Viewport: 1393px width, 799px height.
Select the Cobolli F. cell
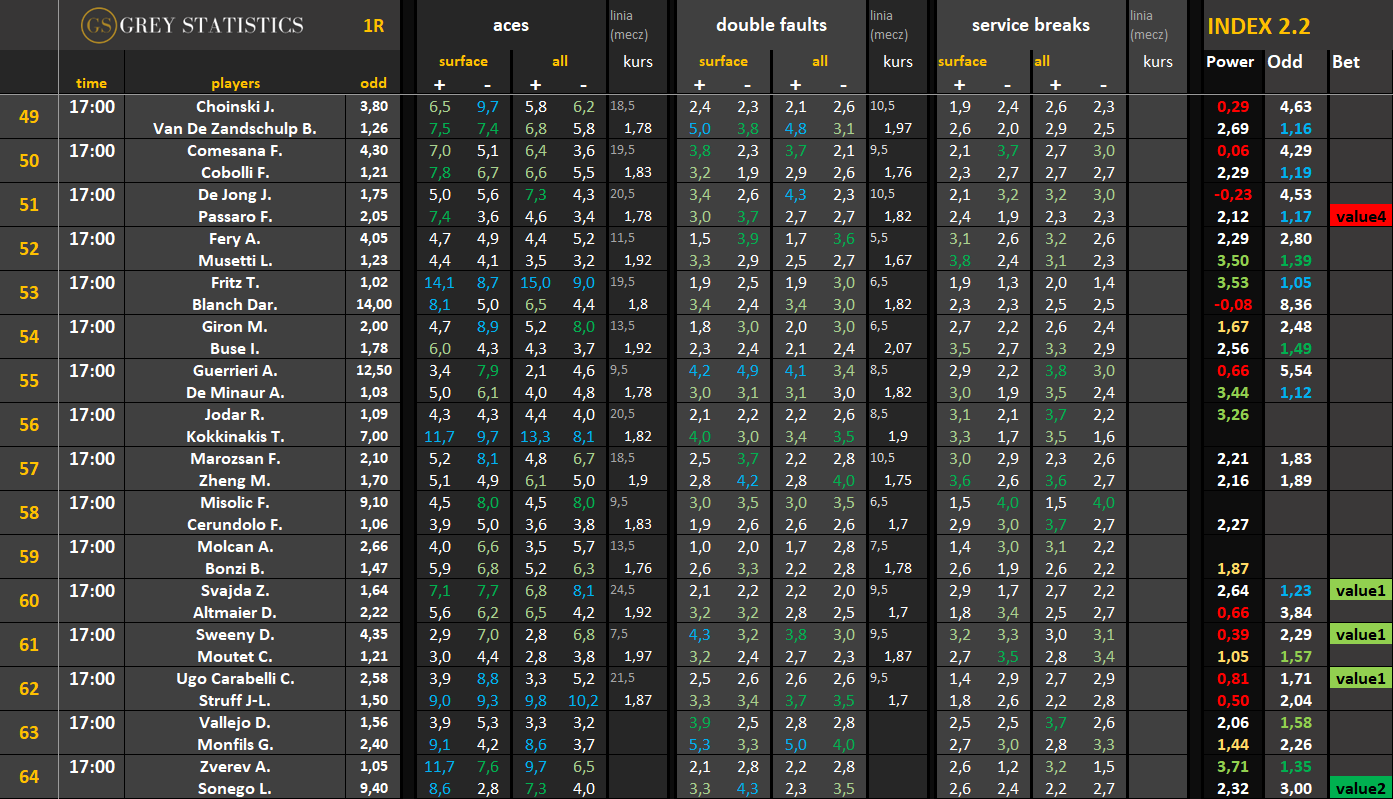click(x=235, y=172)
